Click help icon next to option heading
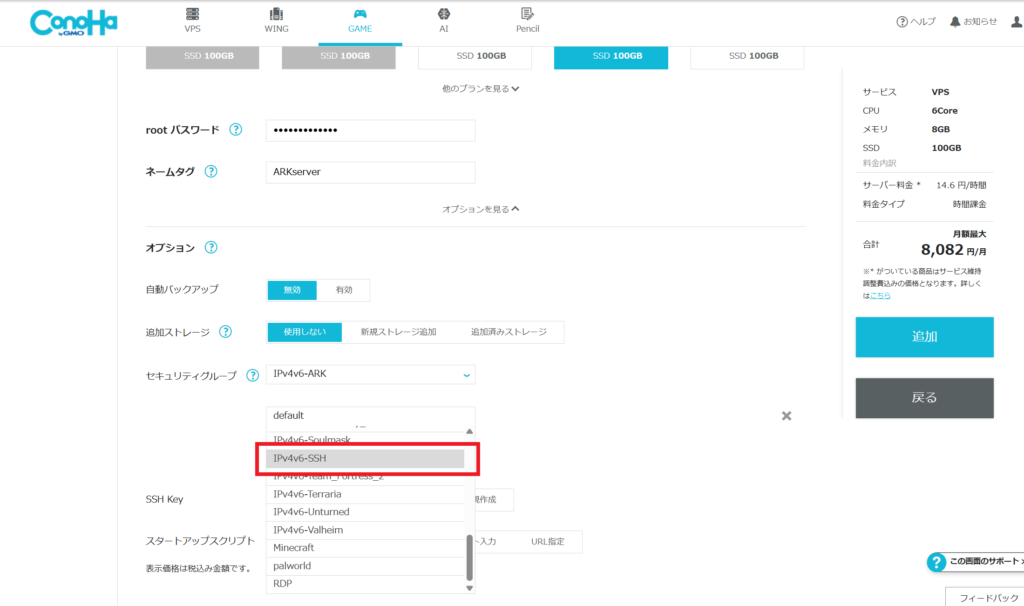This screenshot has height=606, width=1024. [x=211, y=248]
